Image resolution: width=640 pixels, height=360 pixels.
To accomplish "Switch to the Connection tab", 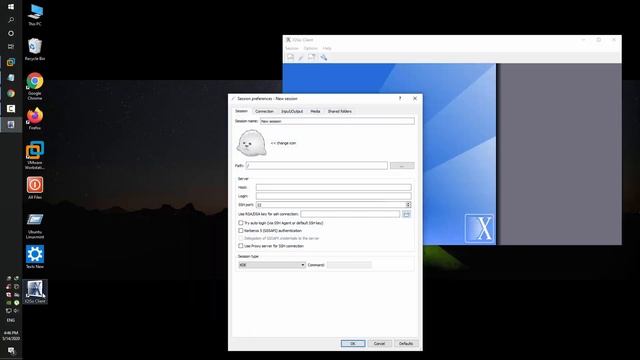I will pos(264,111).
